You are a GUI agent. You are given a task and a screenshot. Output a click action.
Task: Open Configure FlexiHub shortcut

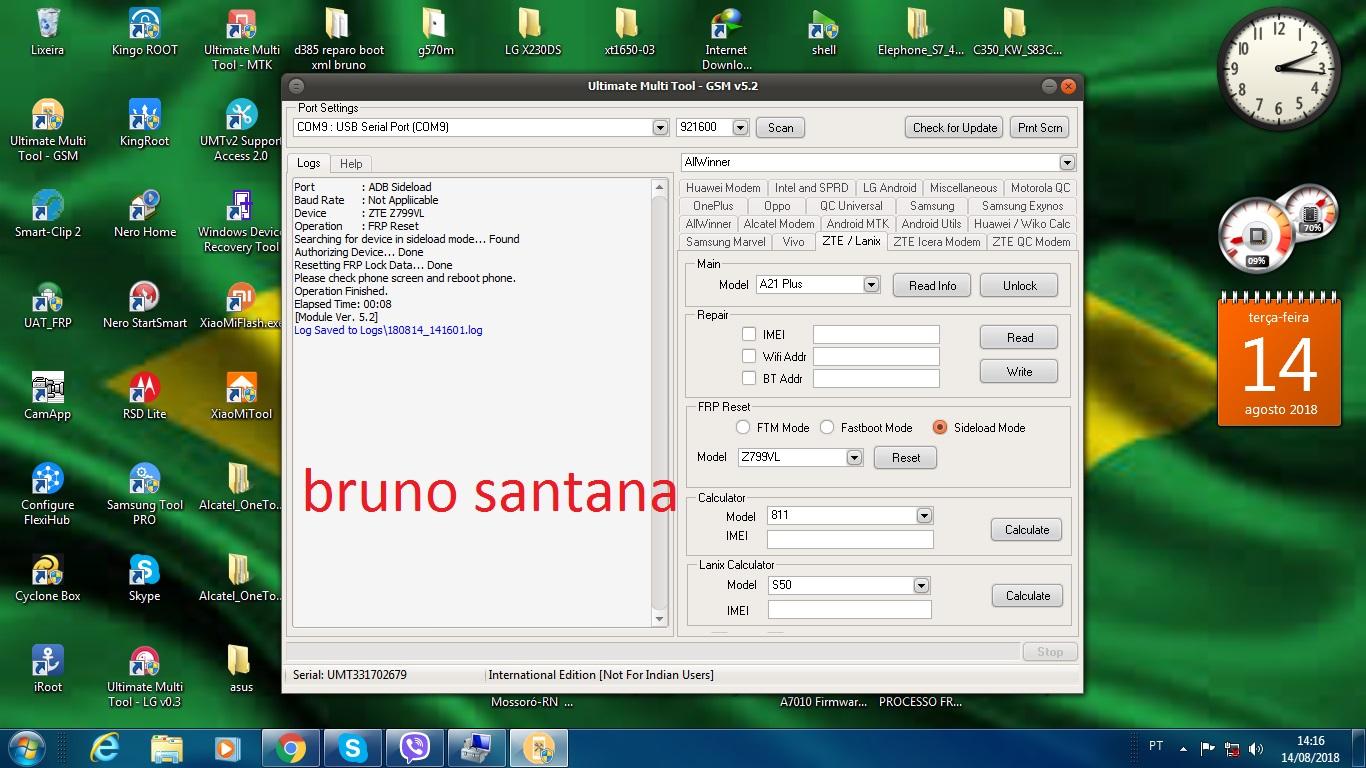click(x=47, y=494)
